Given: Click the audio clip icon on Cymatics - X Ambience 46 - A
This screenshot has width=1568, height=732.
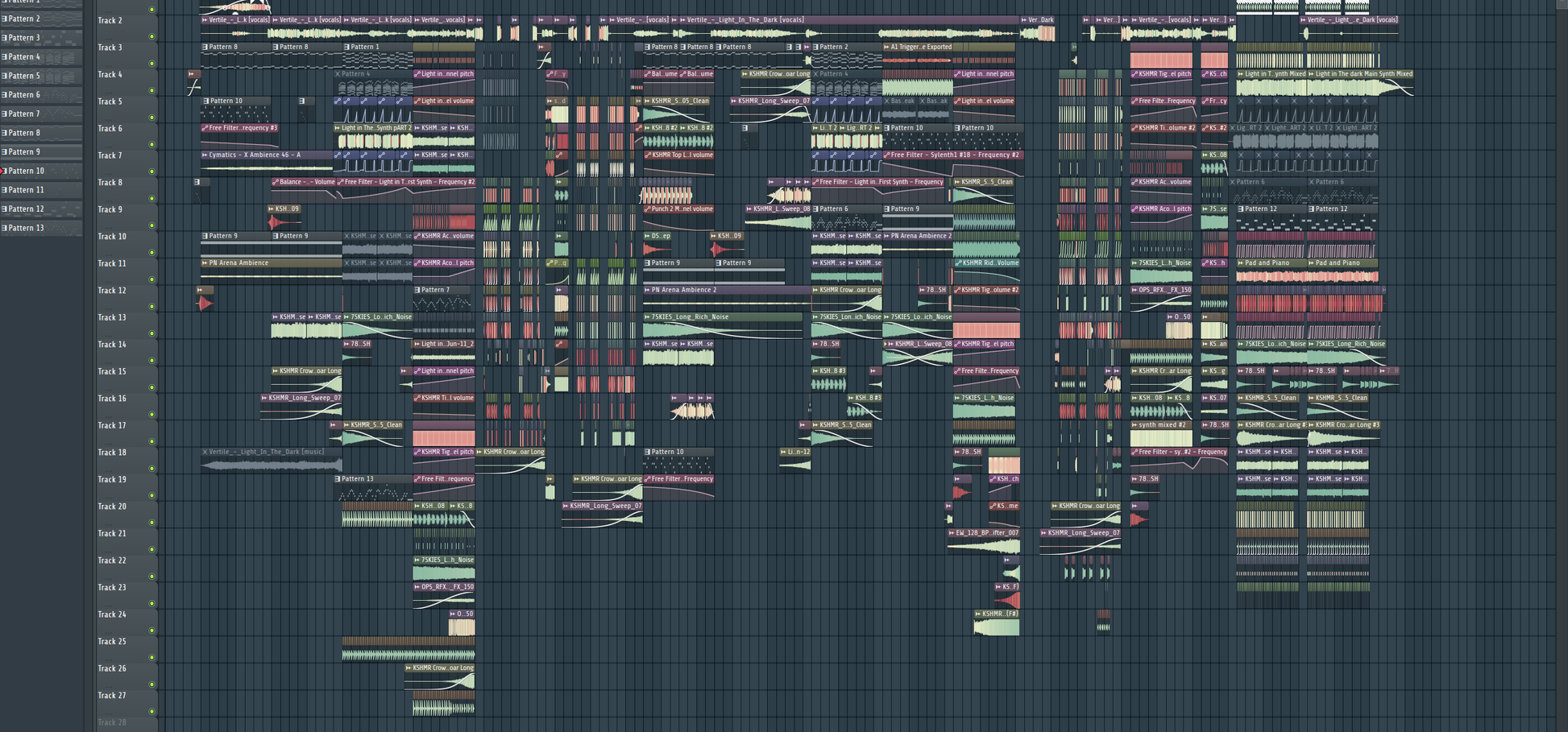Looking at the screenshot, I should [x=205, y=155].
